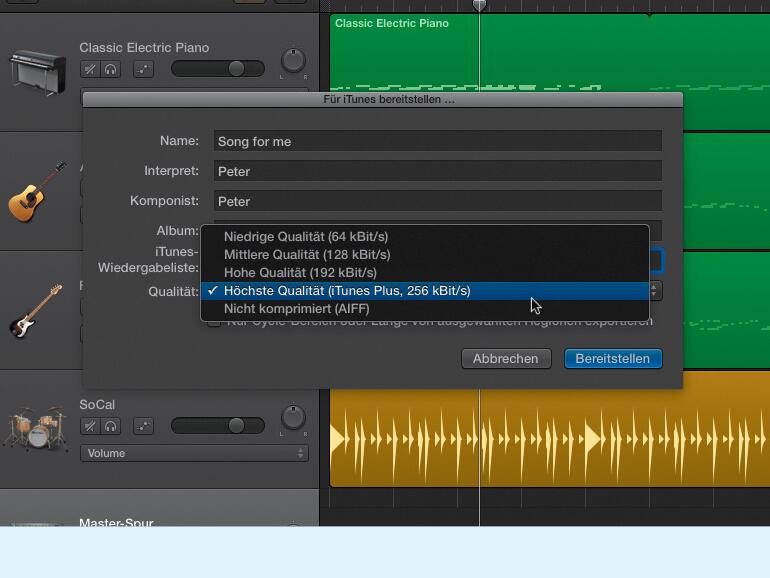Click the Bereitstellen button
The height and width of the screenshot is (578, 770).
click(x=613, y=358)
